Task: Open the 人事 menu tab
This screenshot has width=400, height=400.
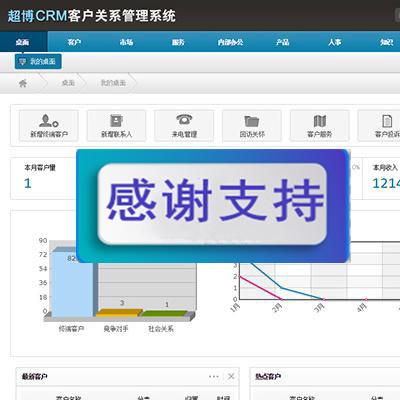Action: pyautogui.click(x=334, y=42)
